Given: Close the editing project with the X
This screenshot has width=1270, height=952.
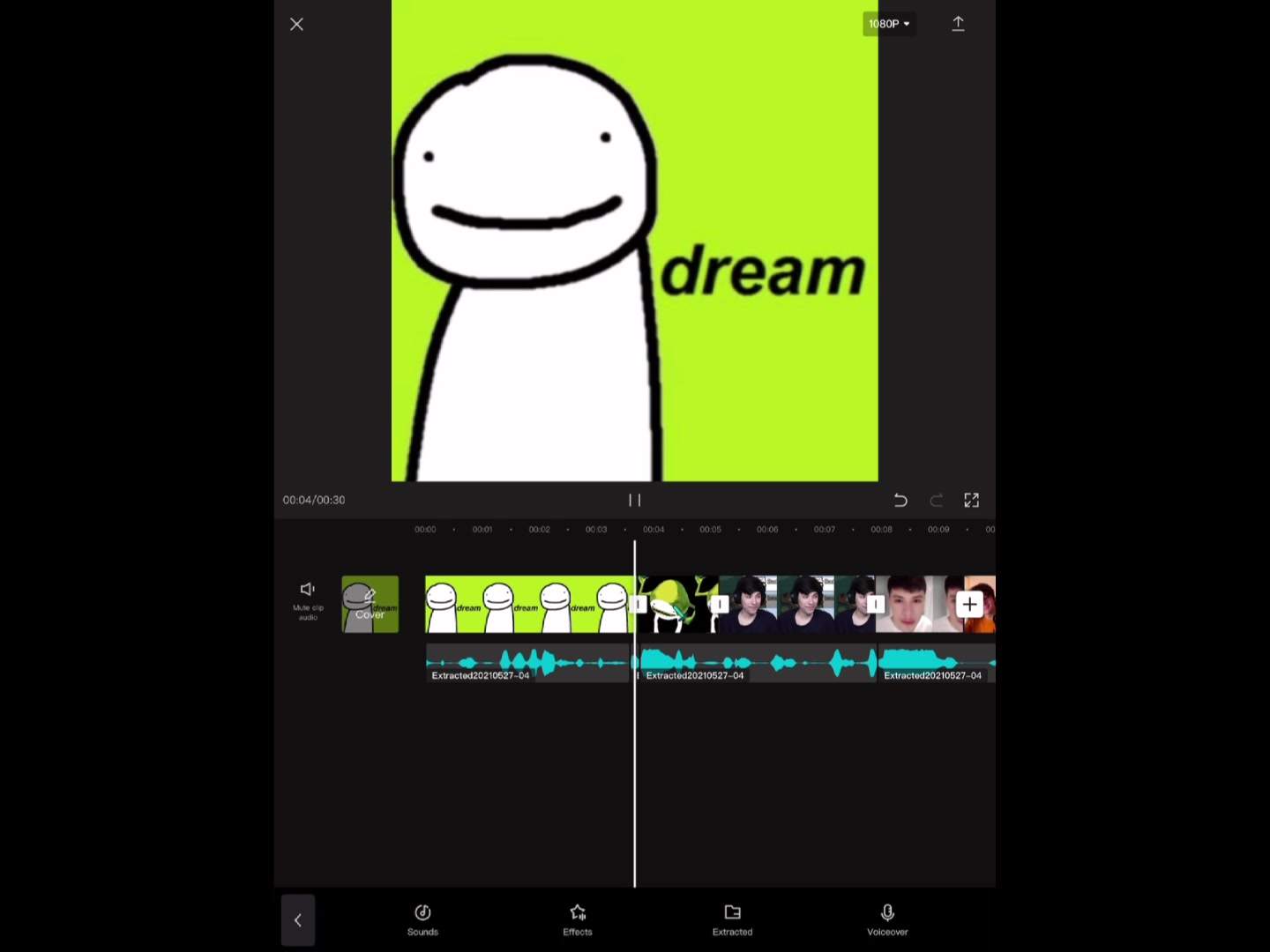Looking at the screenshot, I should (x=296, y=25).
